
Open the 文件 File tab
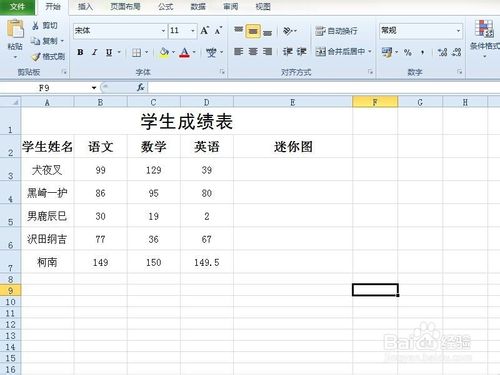[x=17, y=7]
